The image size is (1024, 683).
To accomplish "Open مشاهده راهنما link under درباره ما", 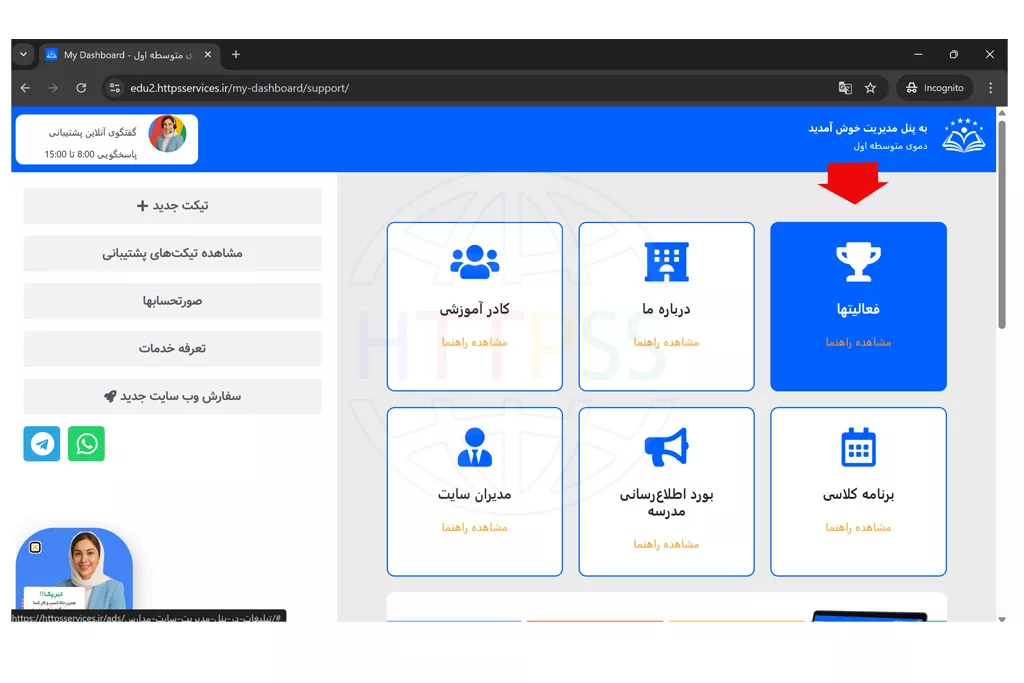I will pyautogui.click(x=666, y=343).
